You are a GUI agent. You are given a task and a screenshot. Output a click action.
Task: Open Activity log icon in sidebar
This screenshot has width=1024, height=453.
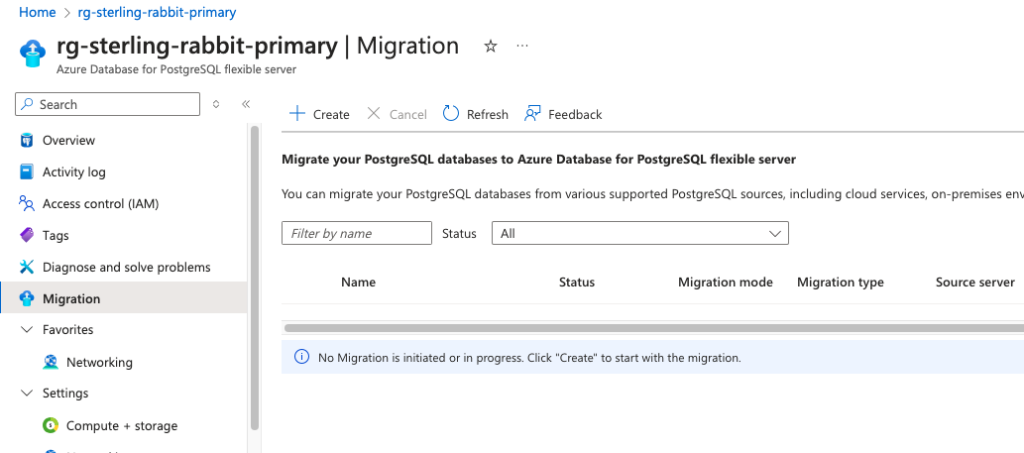pos(27,172)
